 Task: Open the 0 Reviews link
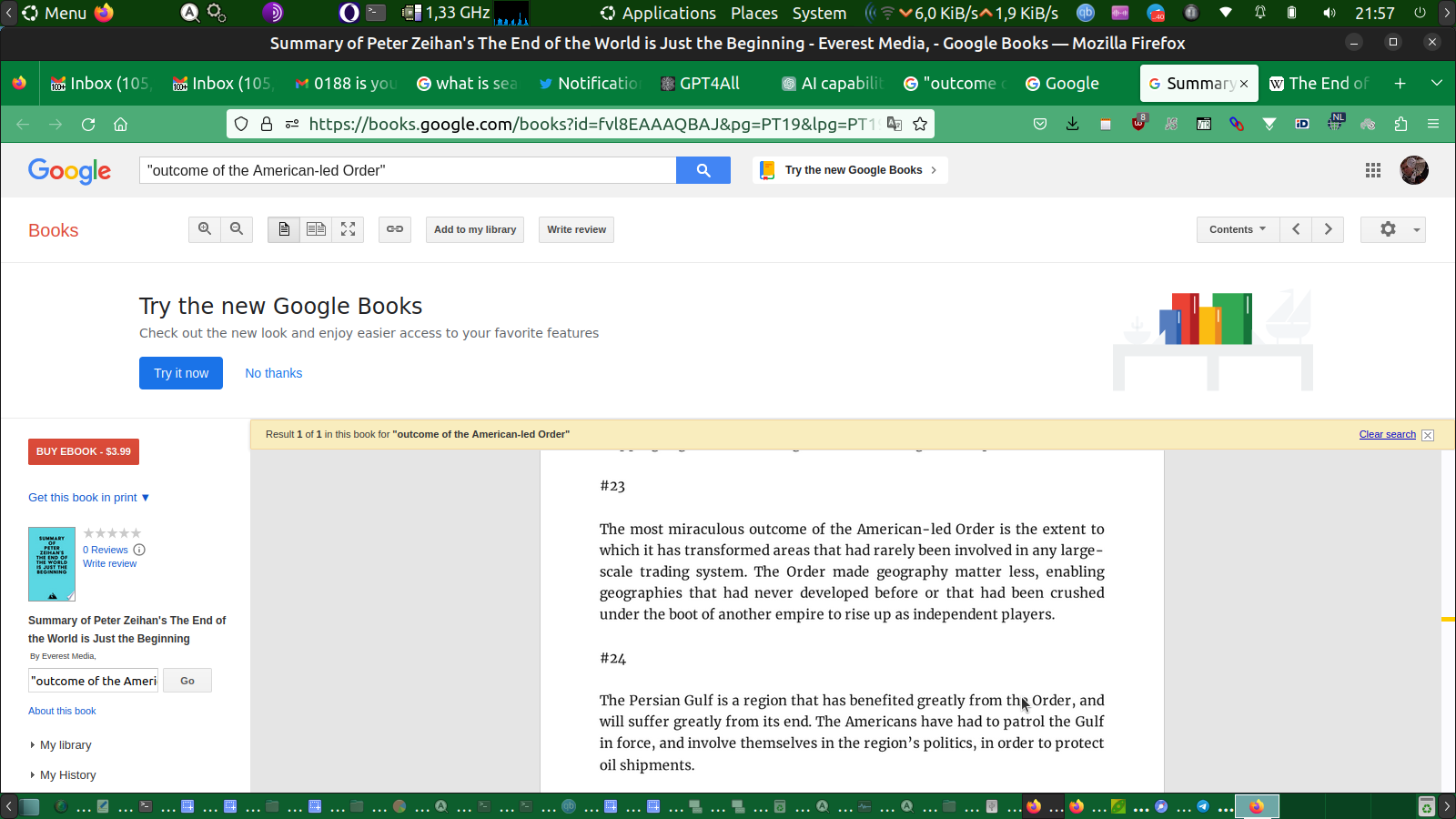tap(106, 550)
